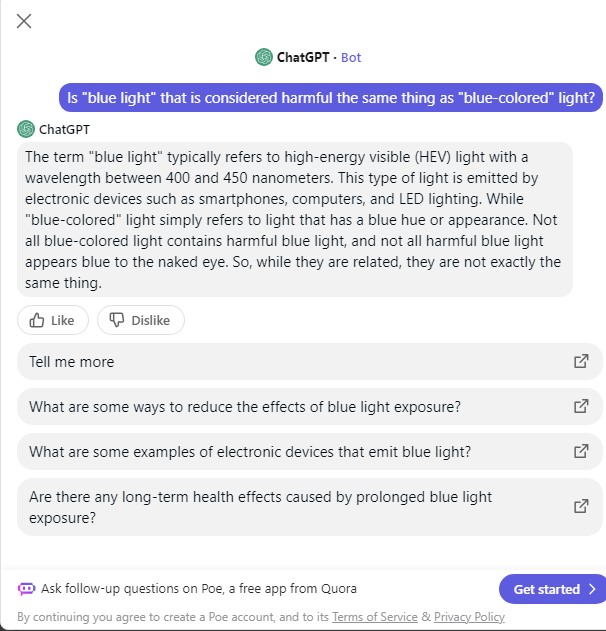Ask about long-term health effects question
The height and width of the screenshot is (631, 606).
click(260, 507)
